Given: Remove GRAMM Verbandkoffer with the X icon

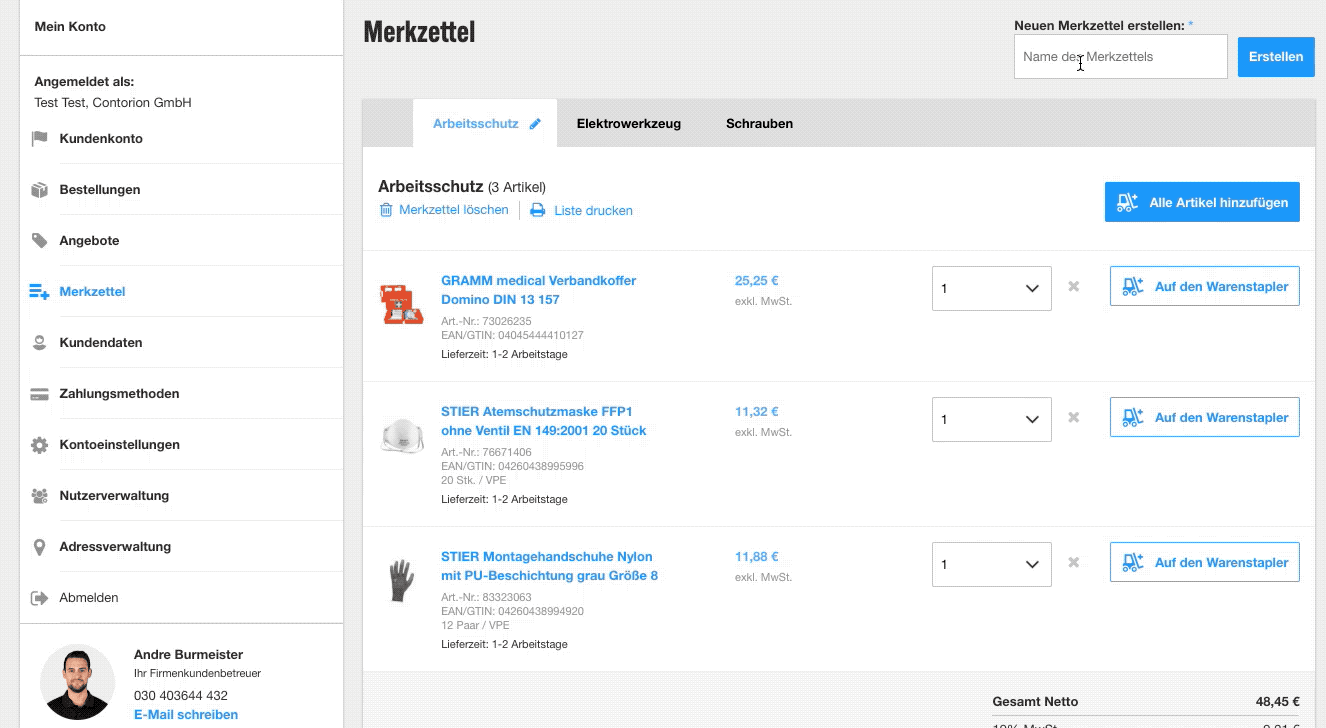Looking at the screenshot, I should 1074,286.
